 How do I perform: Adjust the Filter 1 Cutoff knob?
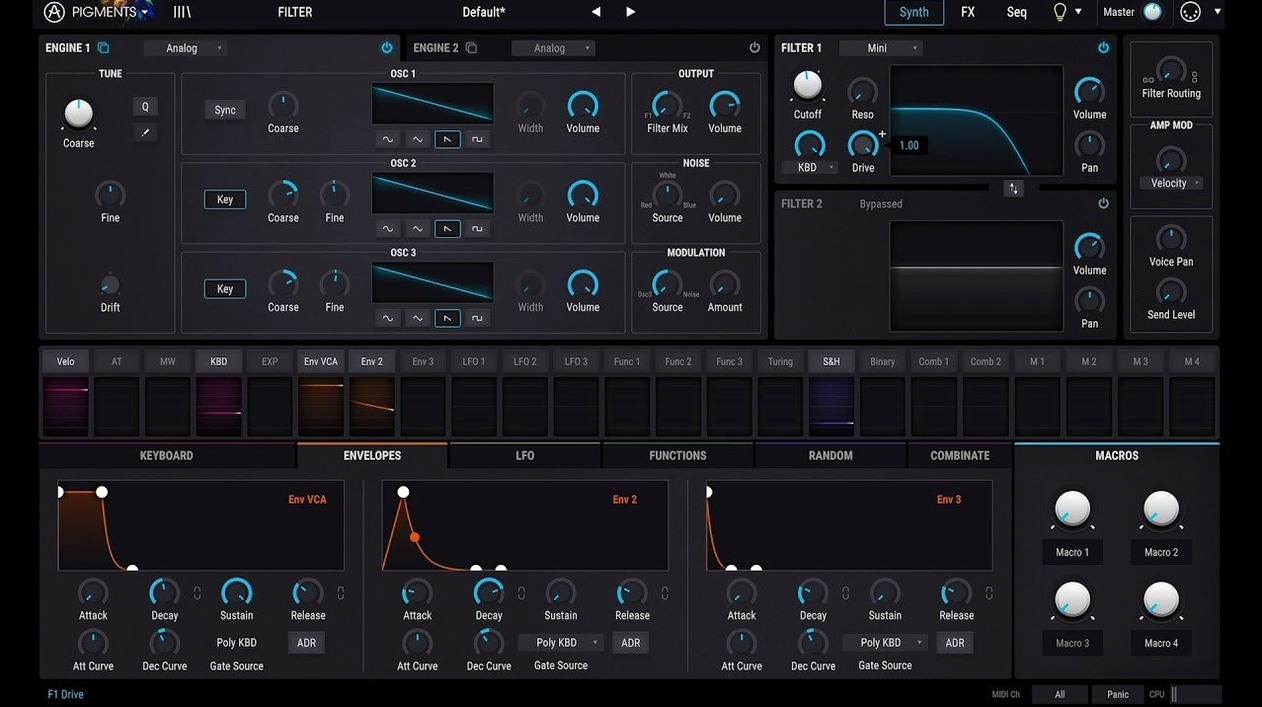pos(807,86)
